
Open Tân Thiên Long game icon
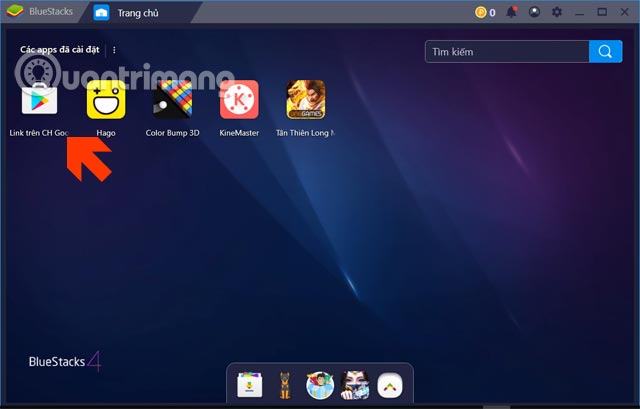pos(306,100)
